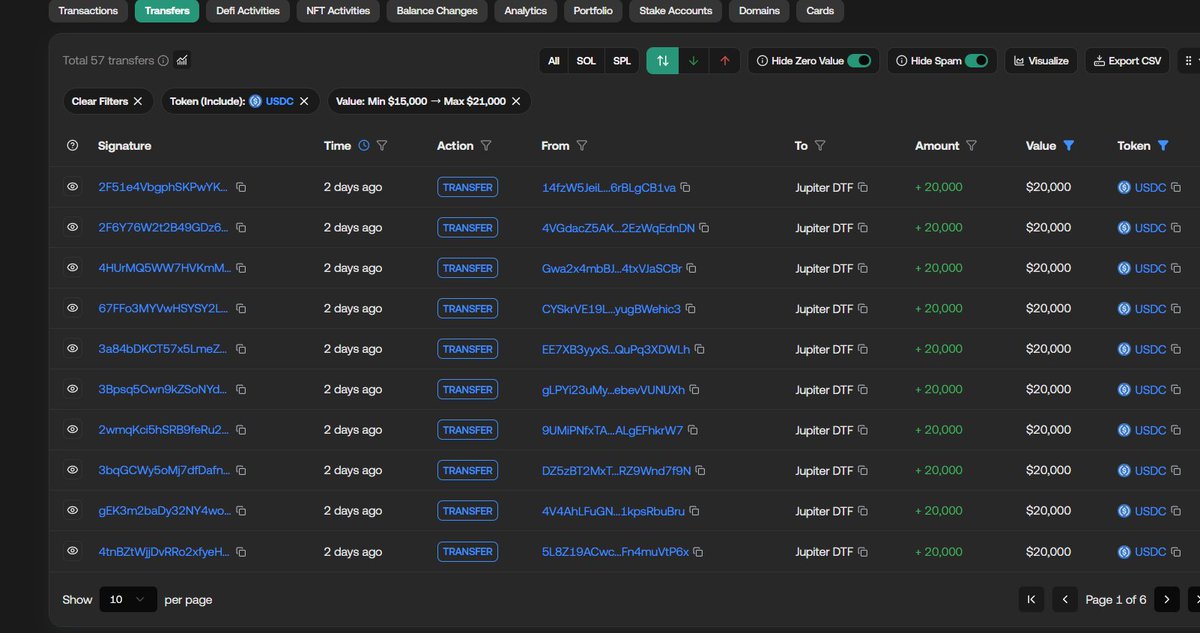View details eye icon for 3Bpsq5Cwn9kZSoNYd row
Viewport: 1200px width, 633px height.
point(72,390)
